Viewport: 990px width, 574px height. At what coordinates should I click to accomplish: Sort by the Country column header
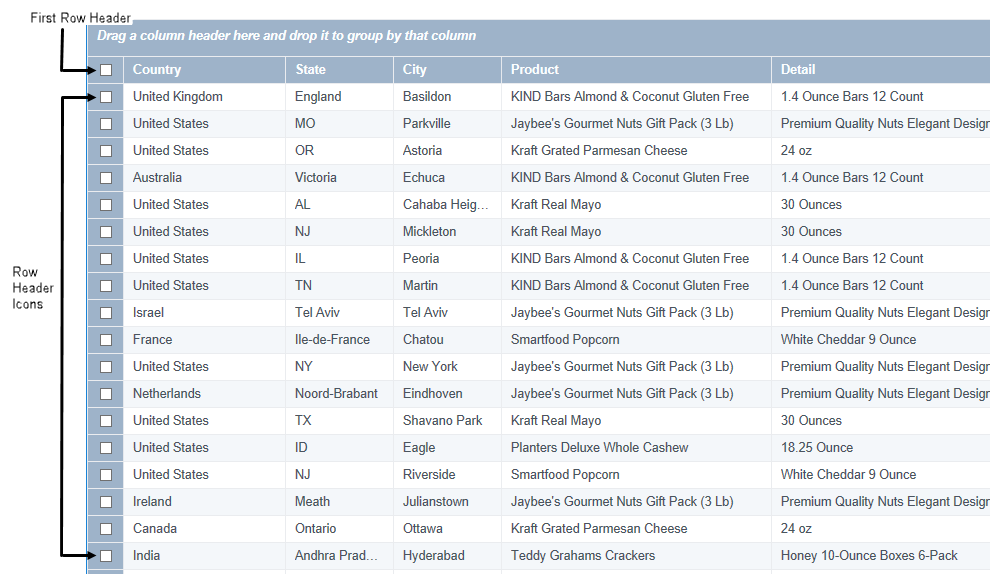[205, 69]
